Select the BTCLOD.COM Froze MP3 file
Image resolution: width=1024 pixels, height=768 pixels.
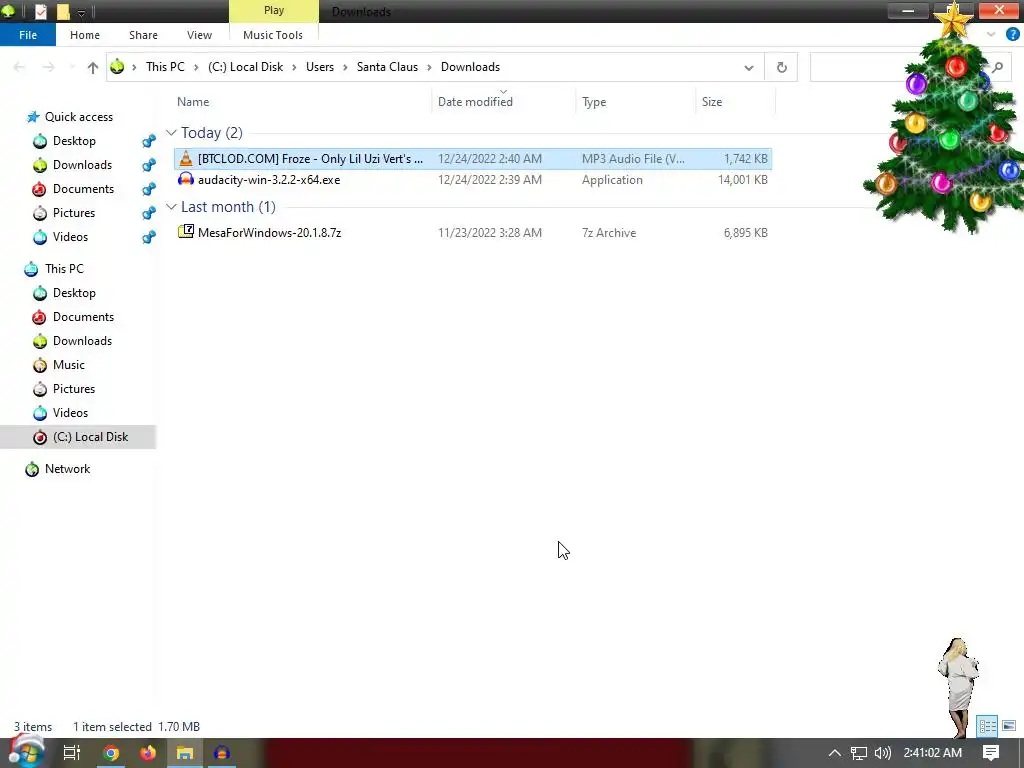click(473, 159)
